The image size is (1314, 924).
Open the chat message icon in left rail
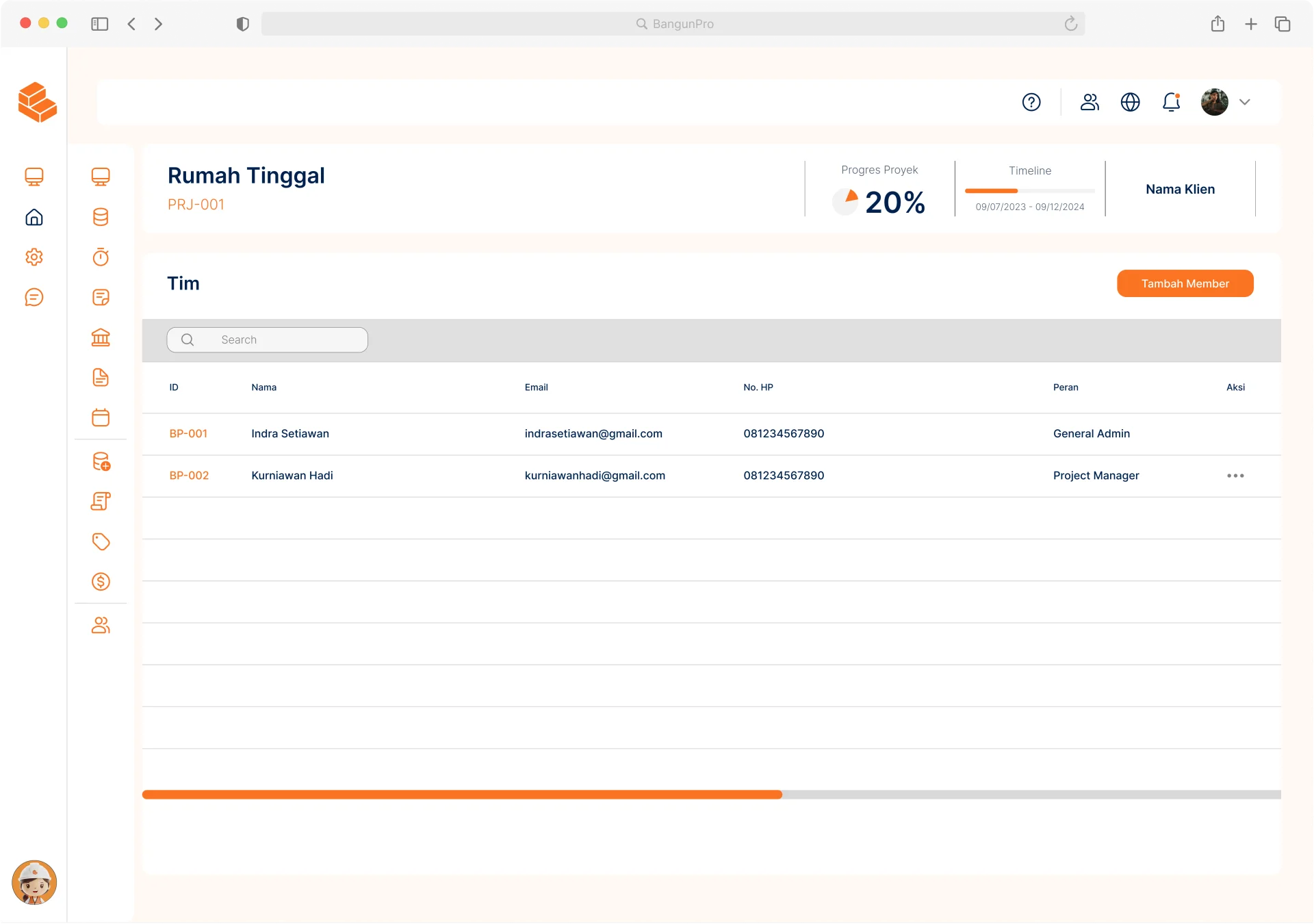[34, 297]
